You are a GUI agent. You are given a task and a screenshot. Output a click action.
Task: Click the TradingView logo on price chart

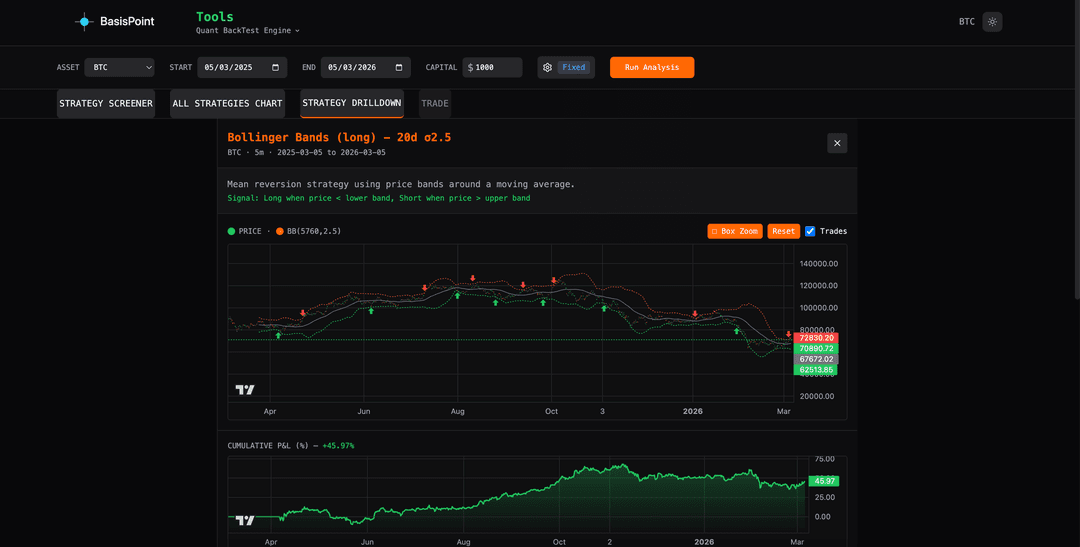point(245,389)
